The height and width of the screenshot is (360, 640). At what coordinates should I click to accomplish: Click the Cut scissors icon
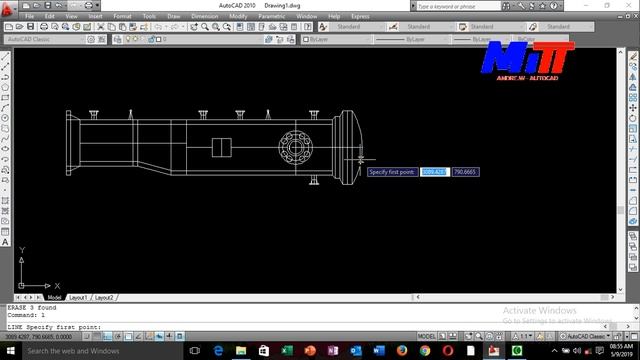click(100, 27)
